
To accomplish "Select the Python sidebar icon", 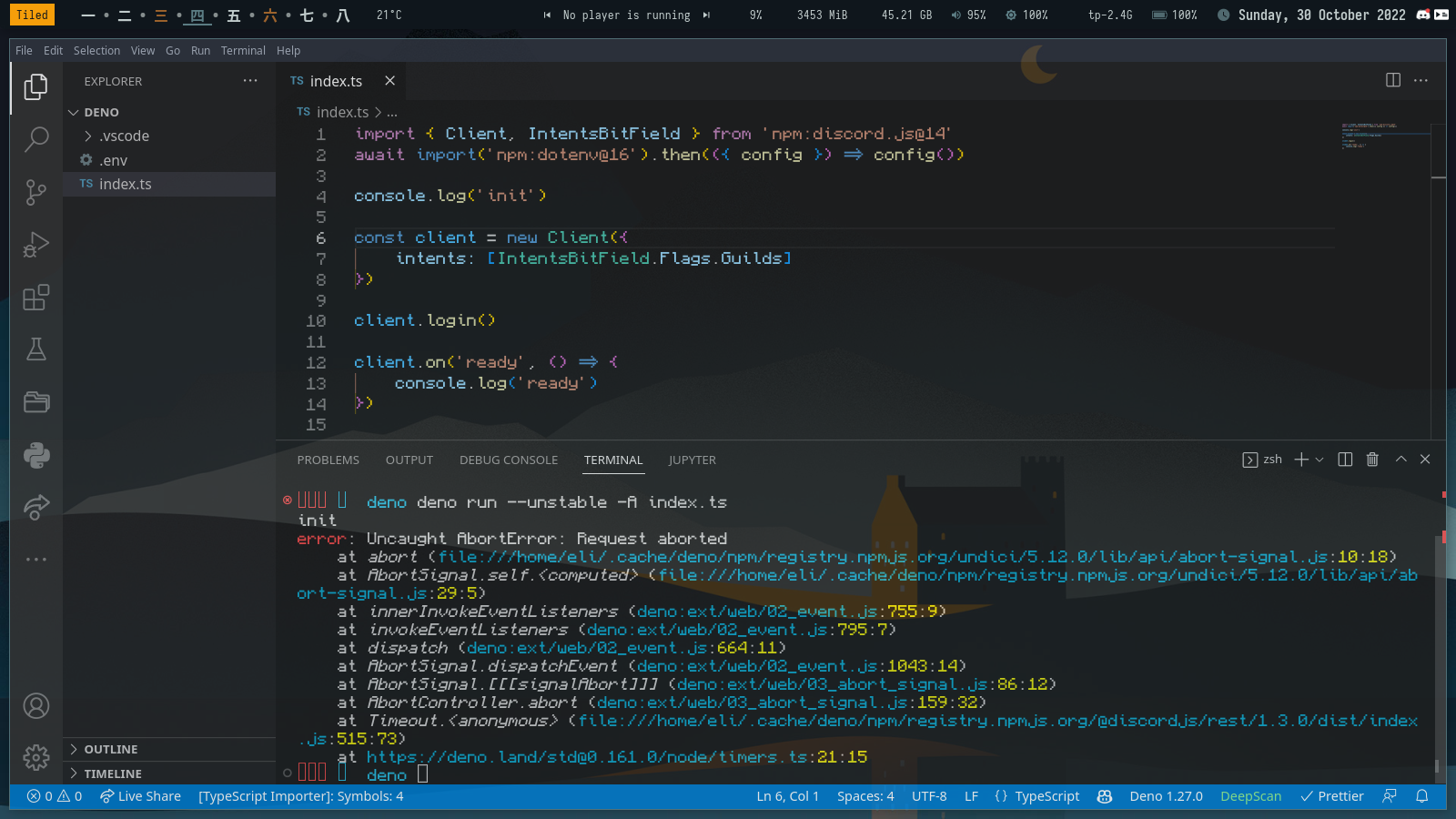I will point(35,455).
